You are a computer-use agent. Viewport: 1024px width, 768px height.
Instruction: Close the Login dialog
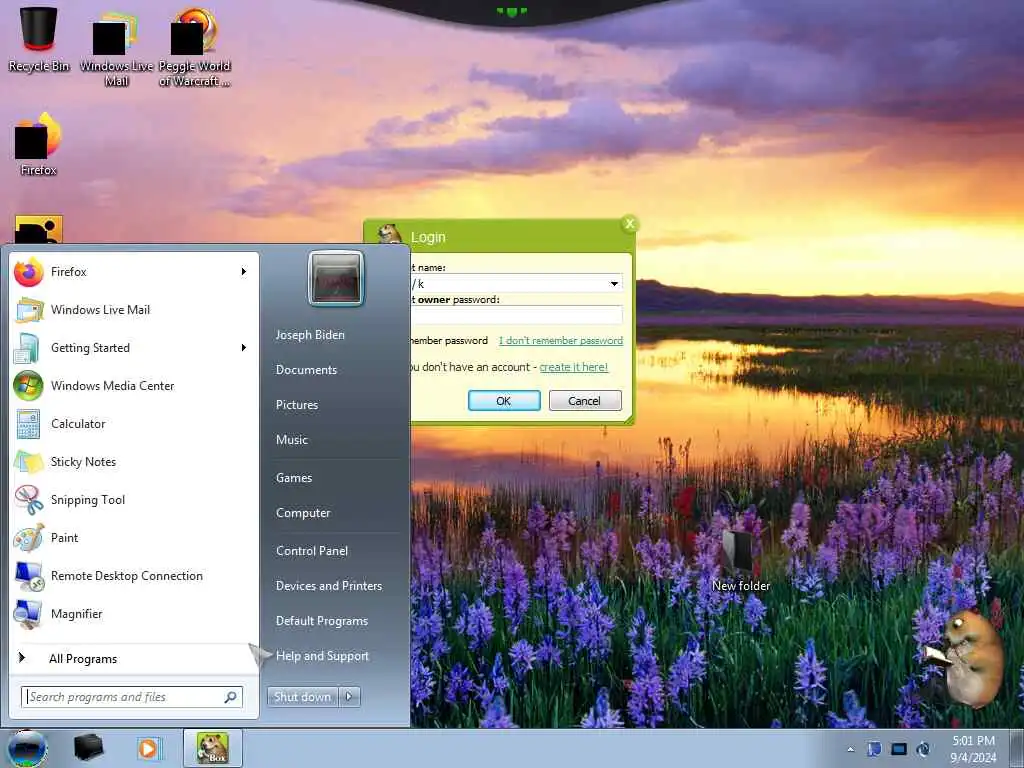[630, 224]
